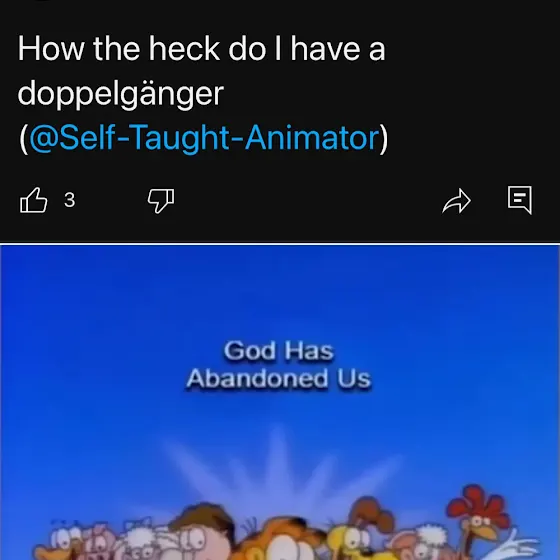The image size is (560, 560).
Task: Tap the word 'Abandoned' in image caption
Action: click(x=257, y=378)
